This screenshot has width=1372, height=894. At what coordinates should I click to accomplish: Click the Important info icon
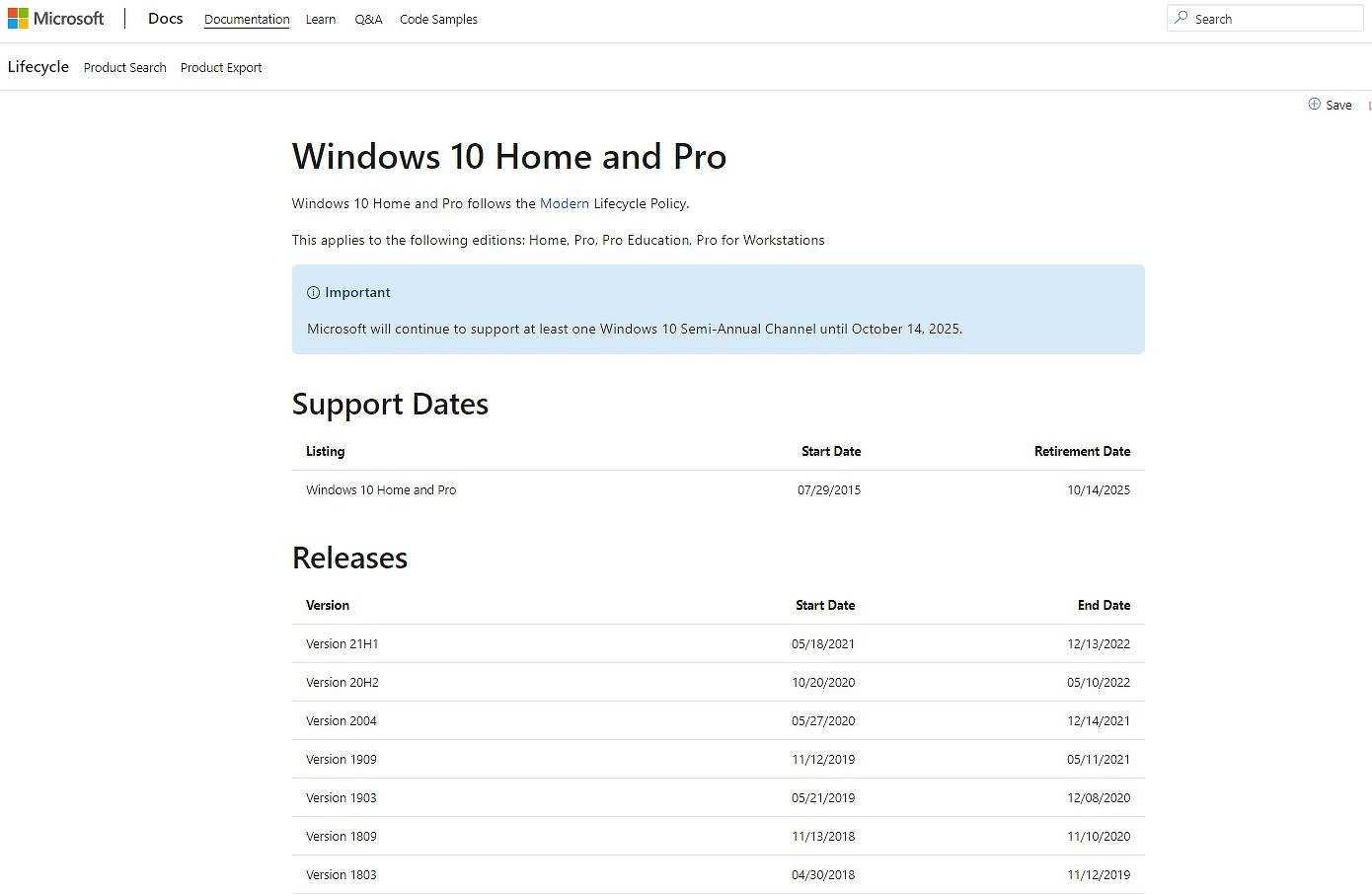click(x=314, y=293)
